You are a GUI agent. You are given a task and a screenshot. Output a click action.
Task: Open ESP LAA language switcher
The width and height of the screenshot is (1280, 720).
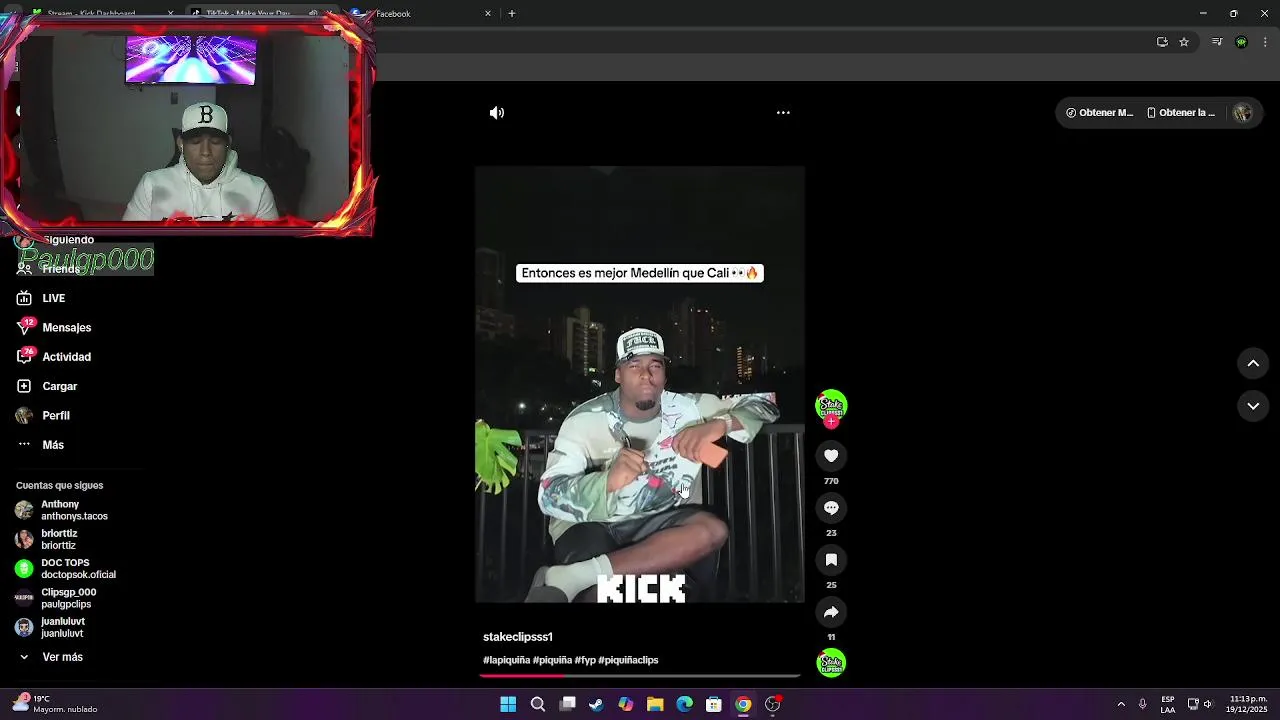coord(1168,704)
